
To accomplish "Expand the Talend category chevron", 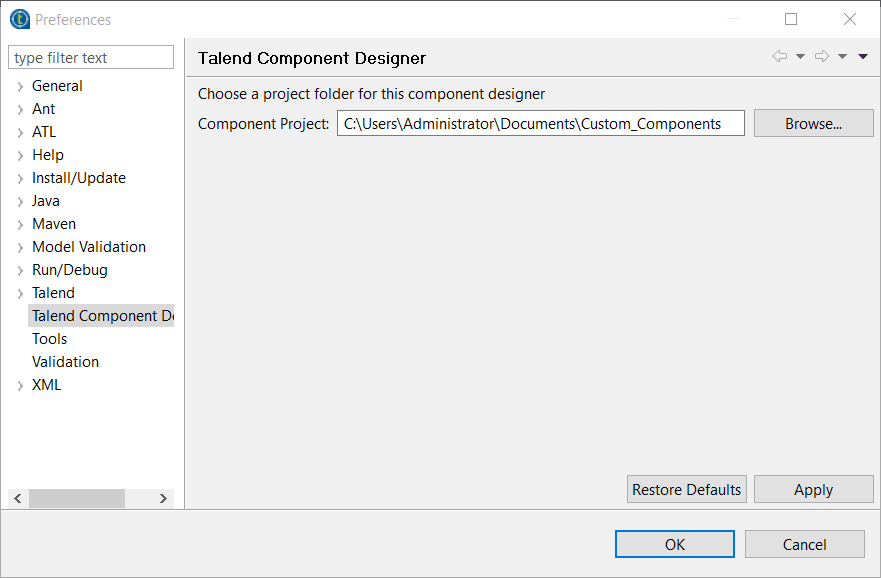I will pos(20,294).
